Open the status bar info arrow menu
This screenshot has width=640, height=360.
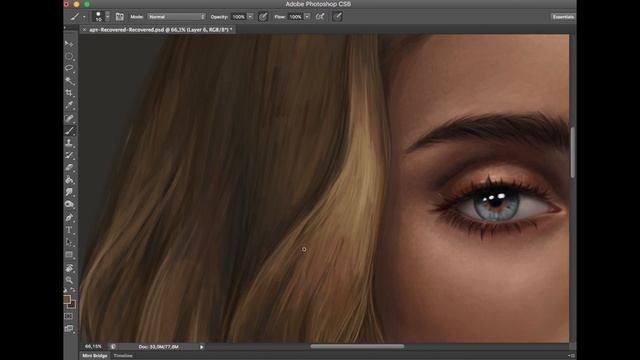[x=202, y=347]
